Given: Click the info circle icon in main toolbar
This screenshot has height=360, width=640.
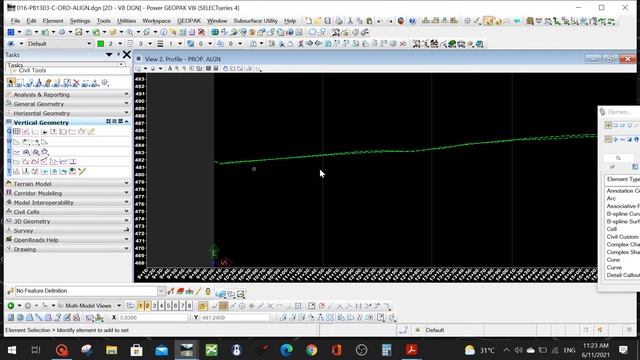Looking at the screenshot, I should (x=163, y=32).
